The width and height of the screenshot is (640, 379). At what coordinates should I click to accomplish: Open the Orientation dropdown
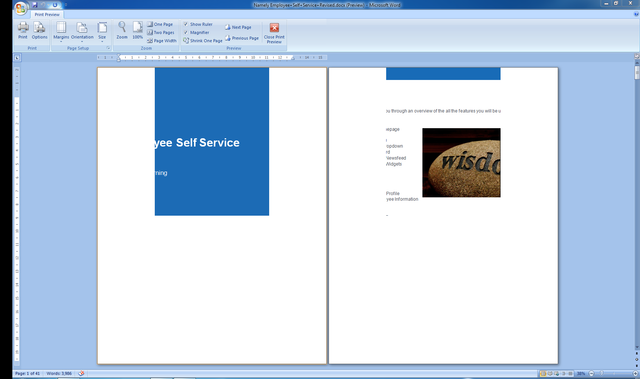[82, 32]
